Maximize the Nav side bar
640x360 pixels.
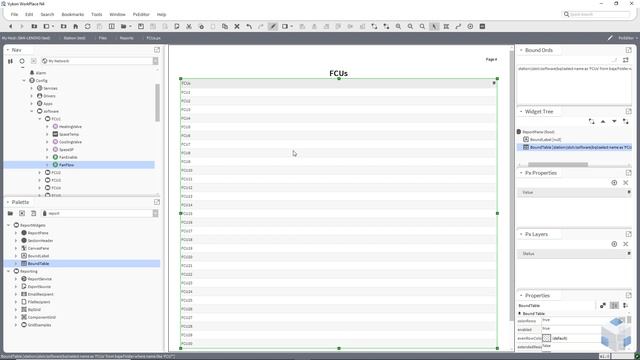click(x=157, y=50)
